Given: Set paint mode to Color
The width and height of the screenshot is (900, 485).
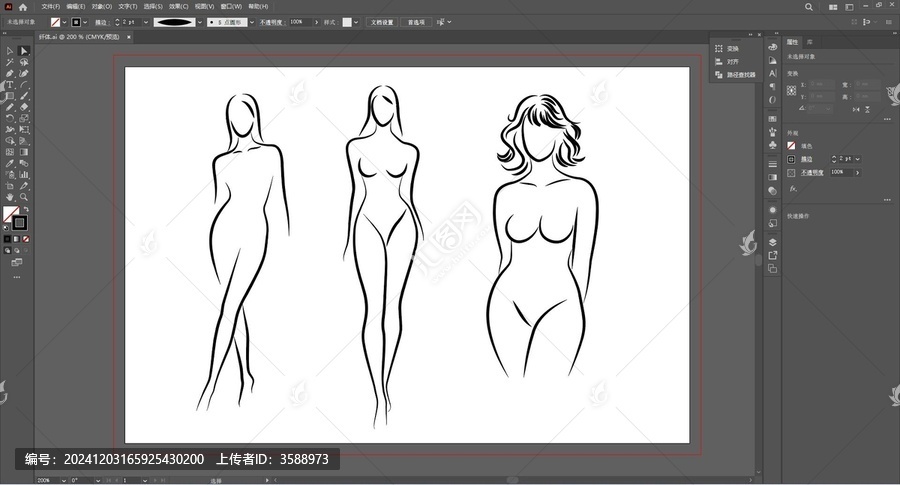Looking at the screenshot, I should pyautogui.click(x=7, y=239).
